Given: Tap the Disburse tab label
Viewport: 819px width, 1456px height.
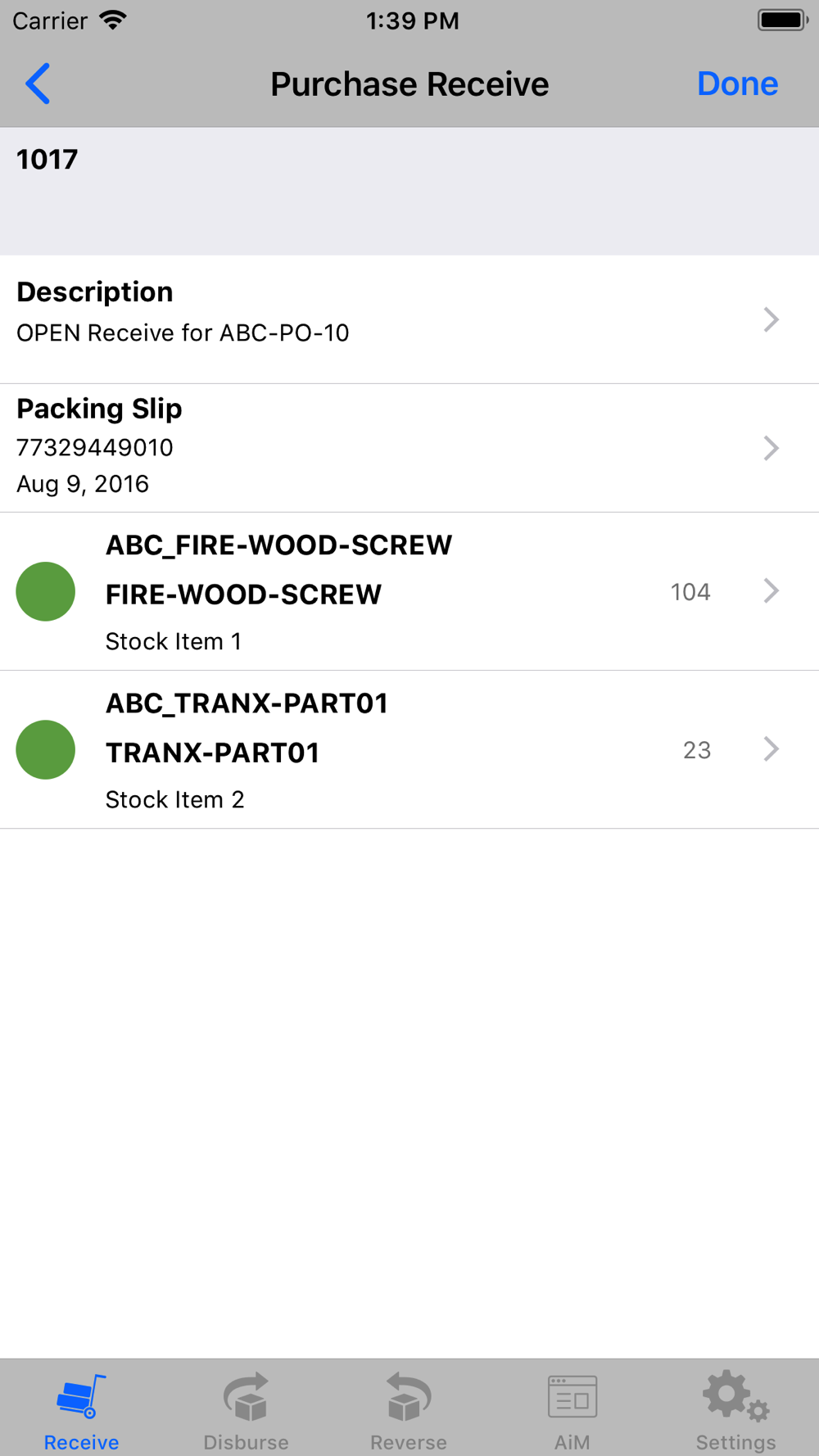Looking at the screenshot, I should click(246, 1442).
